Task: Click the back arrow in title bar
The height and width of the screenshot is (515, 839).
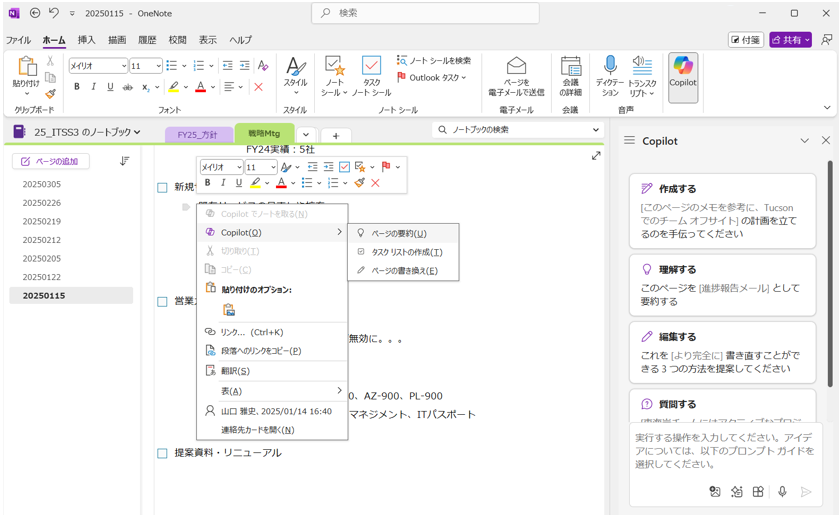Action: tap(35, 13)
